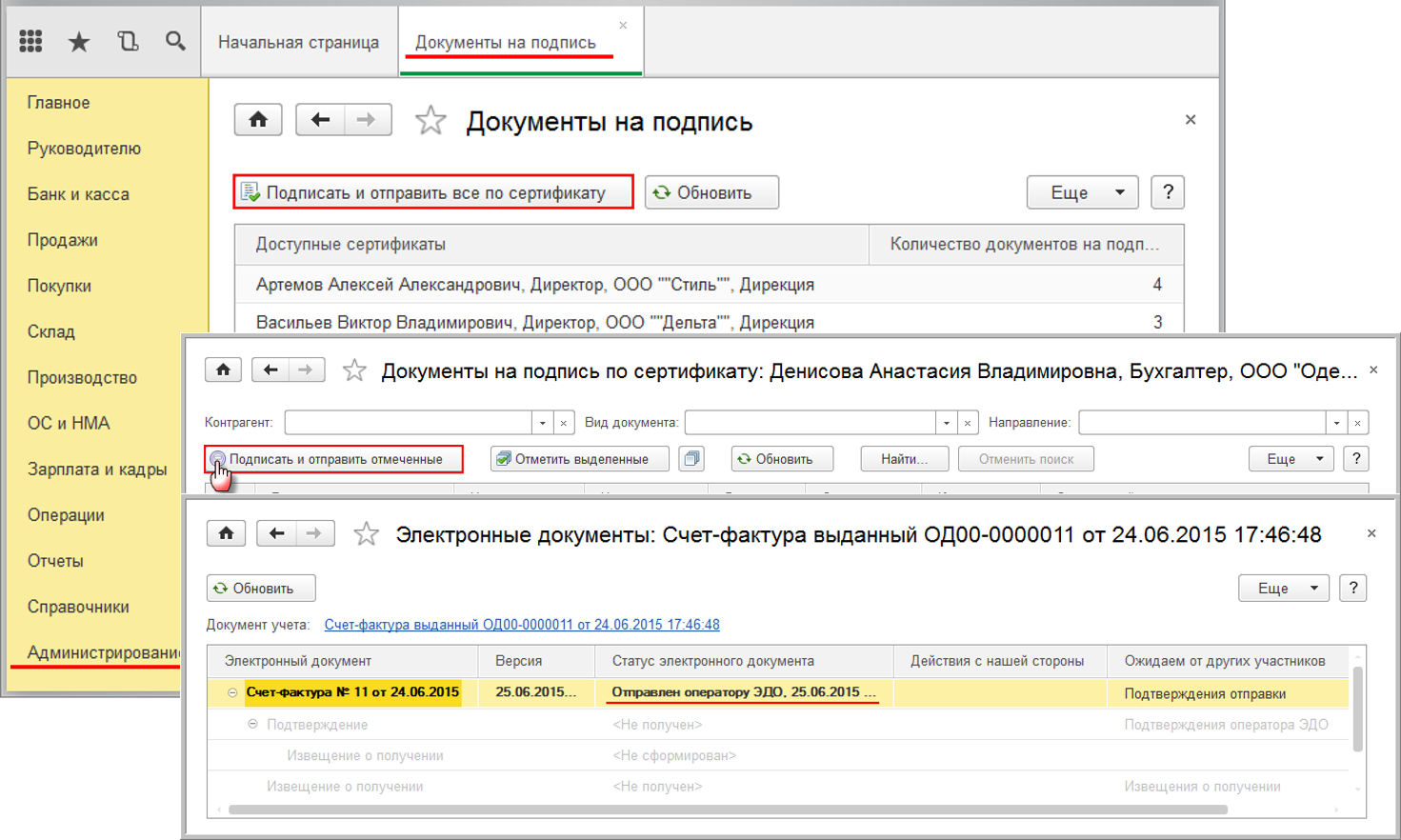Open the sections menu grid icon
1401x840 pixels.
tap(30, 41)
